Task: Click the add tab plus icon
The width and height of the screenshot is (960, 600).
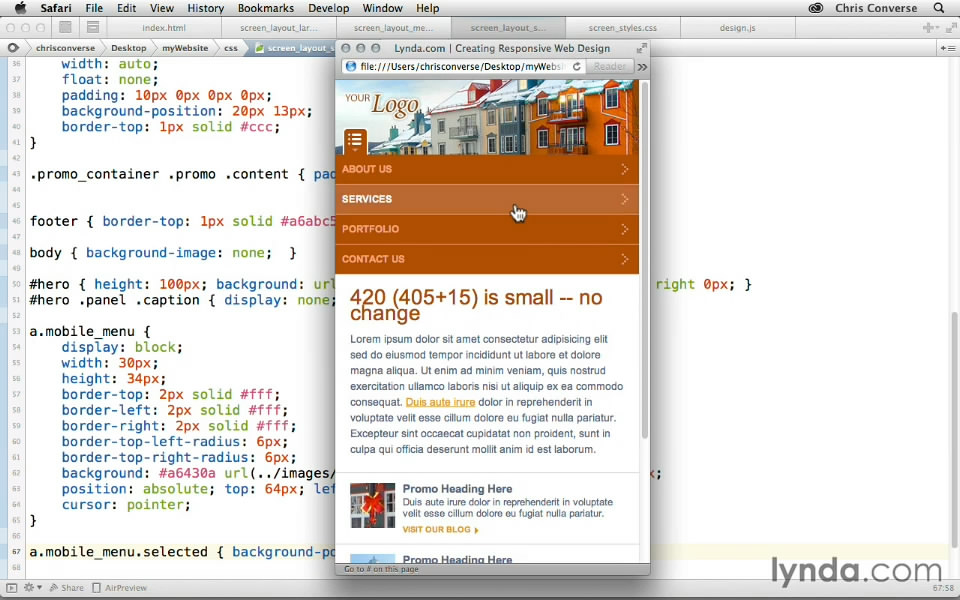Action: point(930,28)
